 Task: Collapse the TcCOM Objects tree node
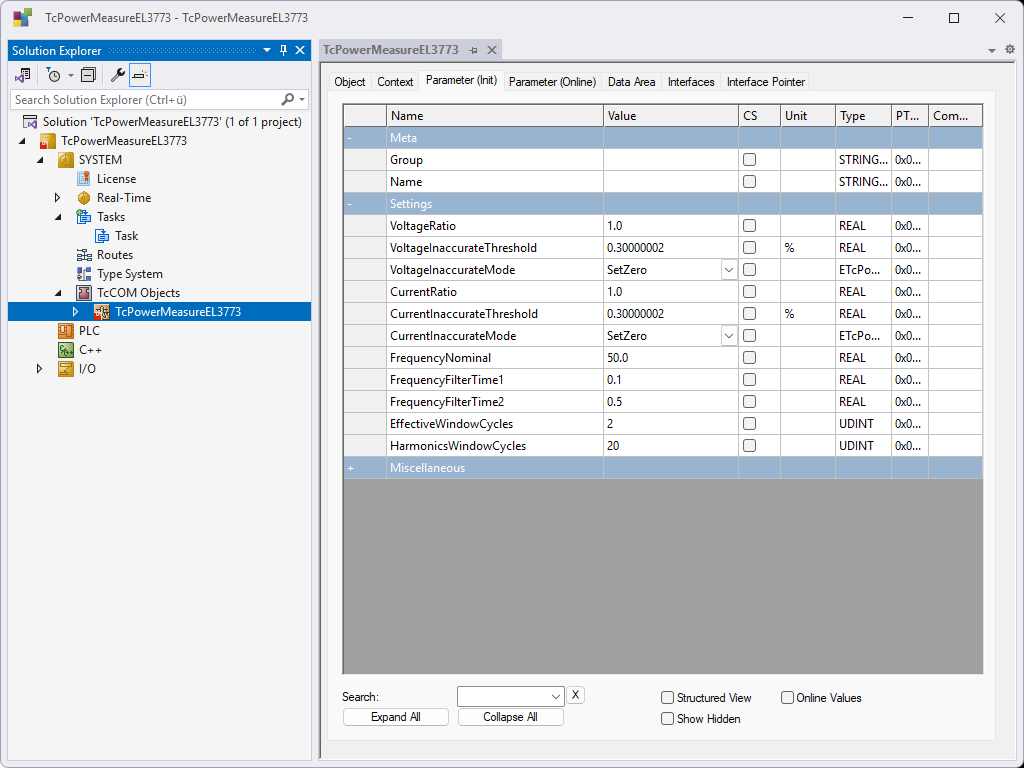tap(57, 293)
